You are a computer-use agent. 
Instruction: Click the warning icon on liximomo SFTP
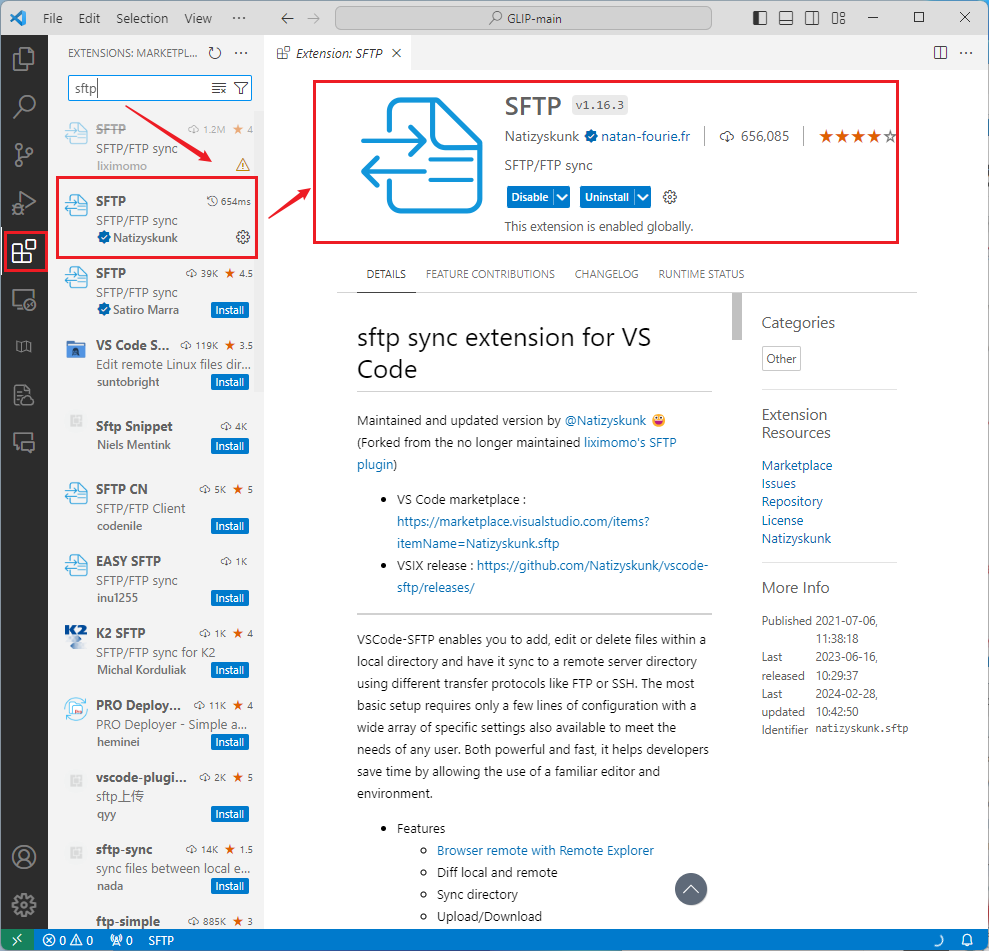(243, 165)
